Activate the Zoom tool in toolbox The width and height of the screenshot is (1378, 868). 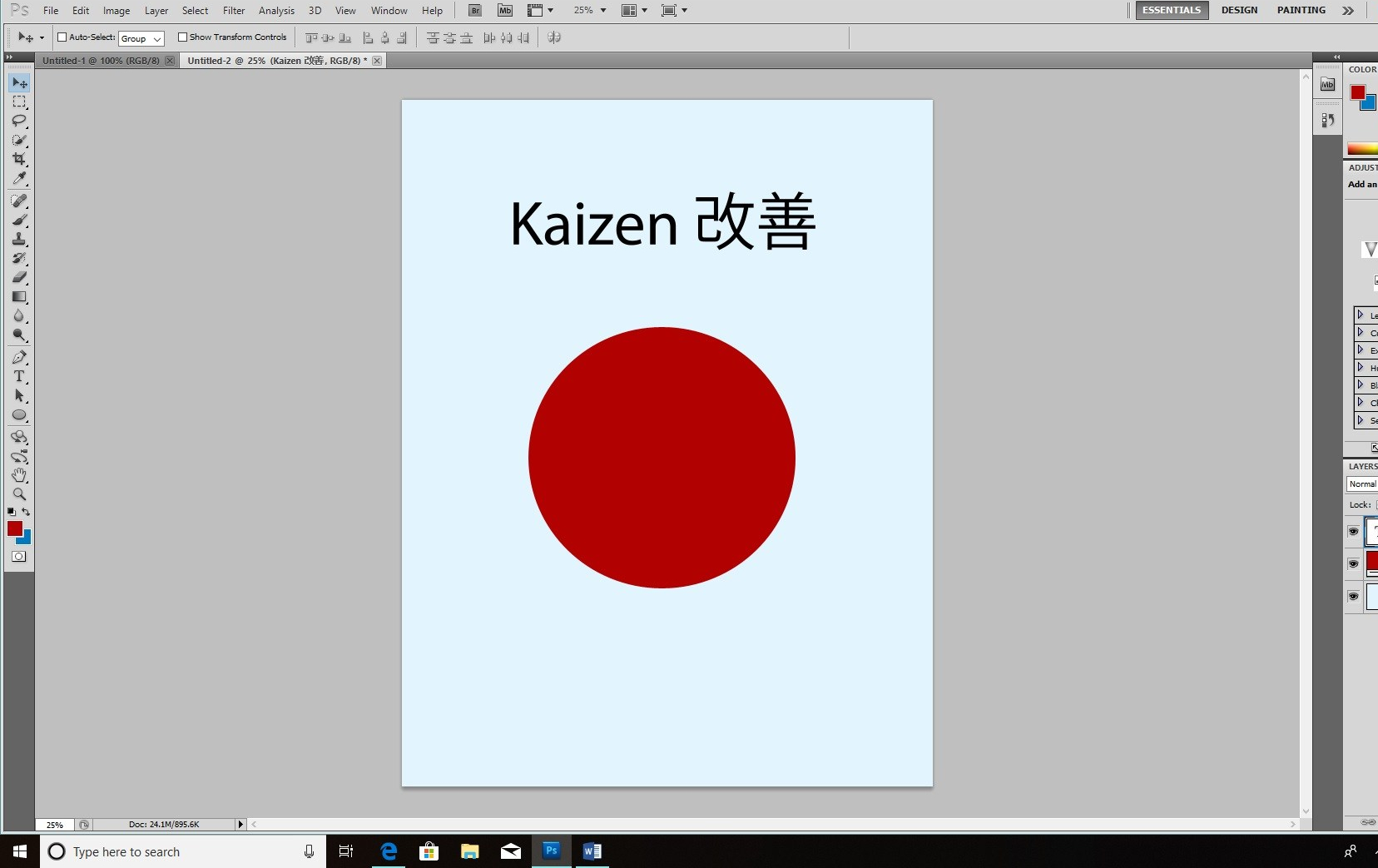pos(19,494)
